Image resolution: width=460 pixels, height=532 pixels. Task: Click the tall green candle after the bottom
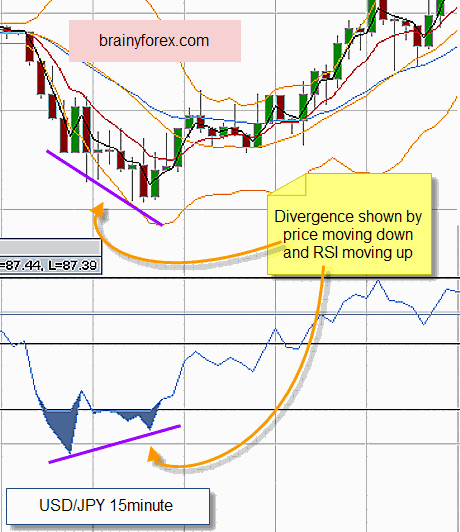pos(178,147)
